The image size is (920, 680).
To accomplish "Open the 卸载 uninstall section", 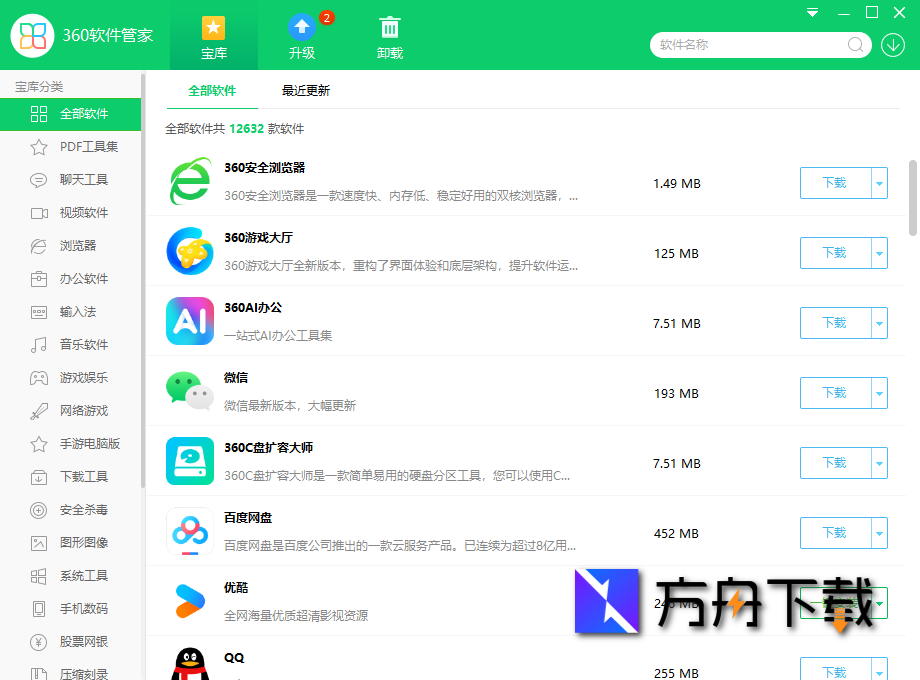I will click(390, 35).
